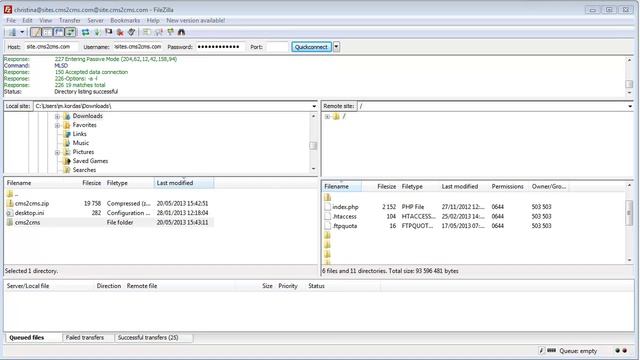Image resolution: width=640 pixels, height=360 pixels.
Task: Switch to Failed transfers tab
Action: (x=85, y=338)
